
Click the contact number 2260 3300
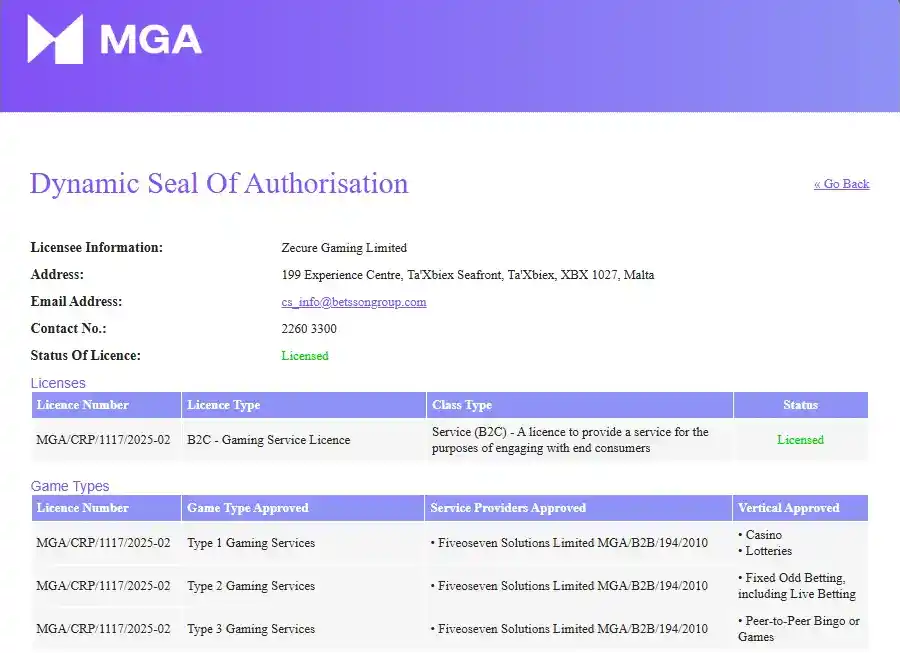(x=309, y=329)
